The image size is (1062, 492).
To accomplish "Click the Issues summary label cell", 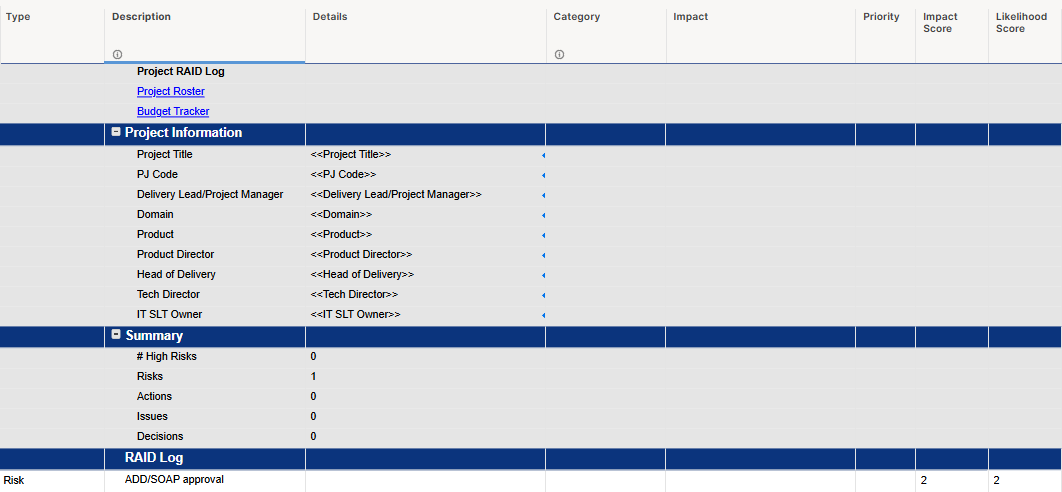I will [x=205, y=416].
